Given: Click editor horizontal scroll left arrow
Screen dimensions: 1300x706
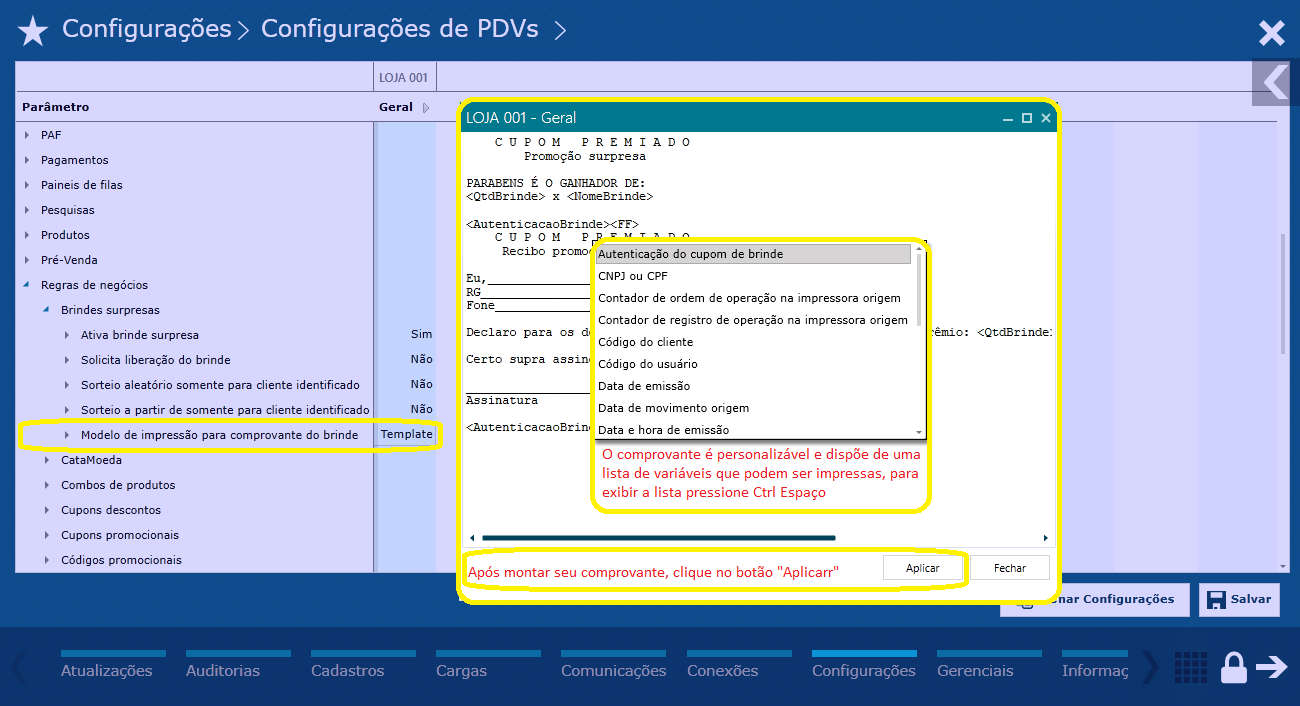Looking at the screenshot, I should 471,538.
